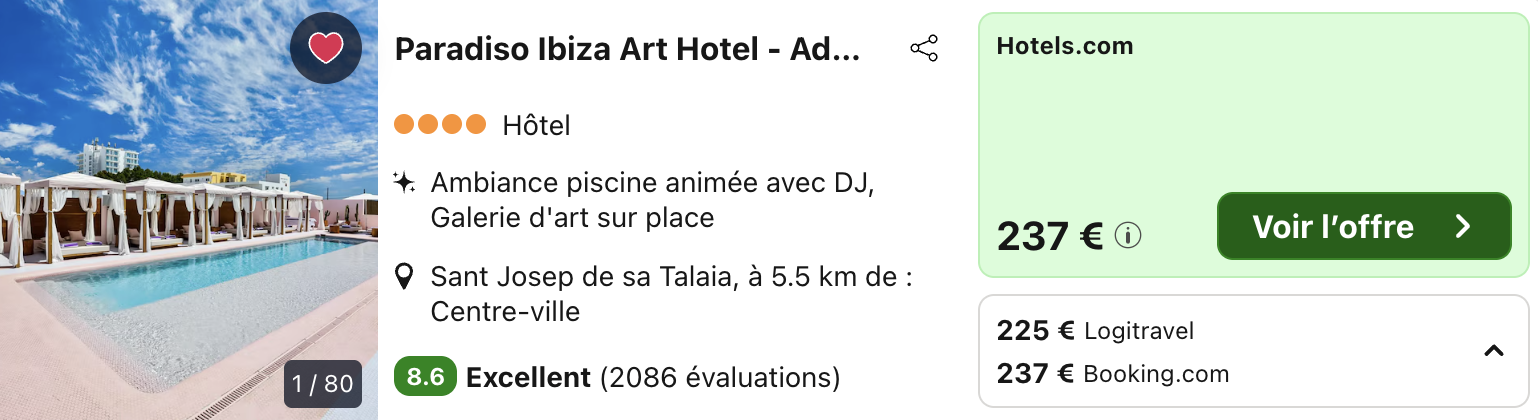Click the 237 € Hotels.com price

(x=1049, y=236)
